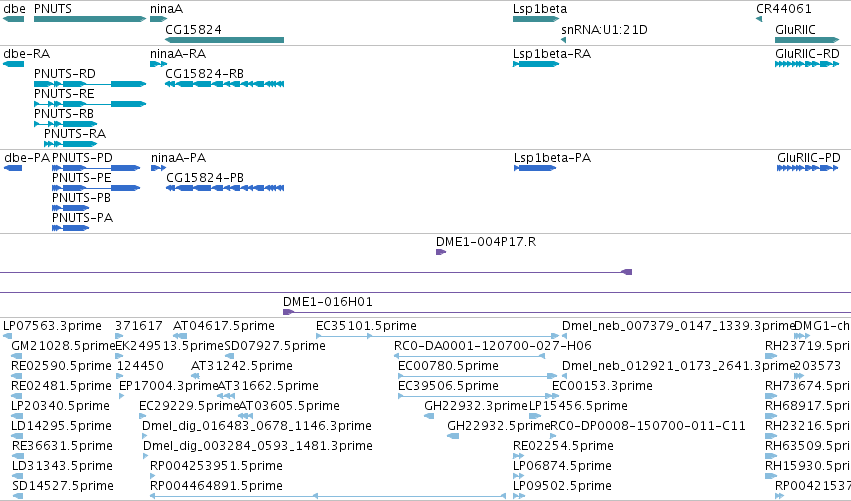Click the dbe gene arrow glyph
The width and height of the screenshot is (851, 501).
[14, 19]
